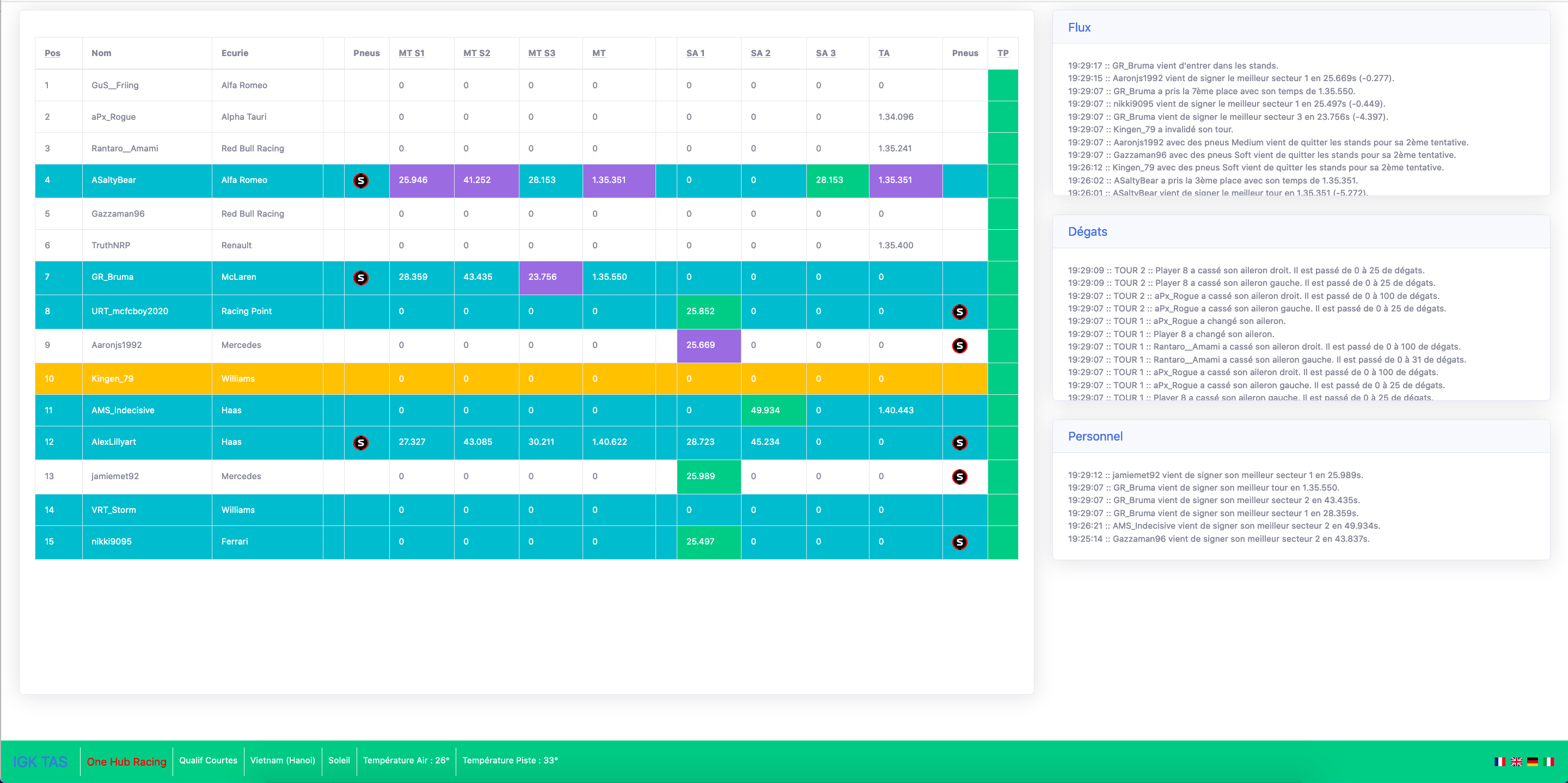
Task: Click green SA 2 time 49.934
Action: tap(774, 411)
